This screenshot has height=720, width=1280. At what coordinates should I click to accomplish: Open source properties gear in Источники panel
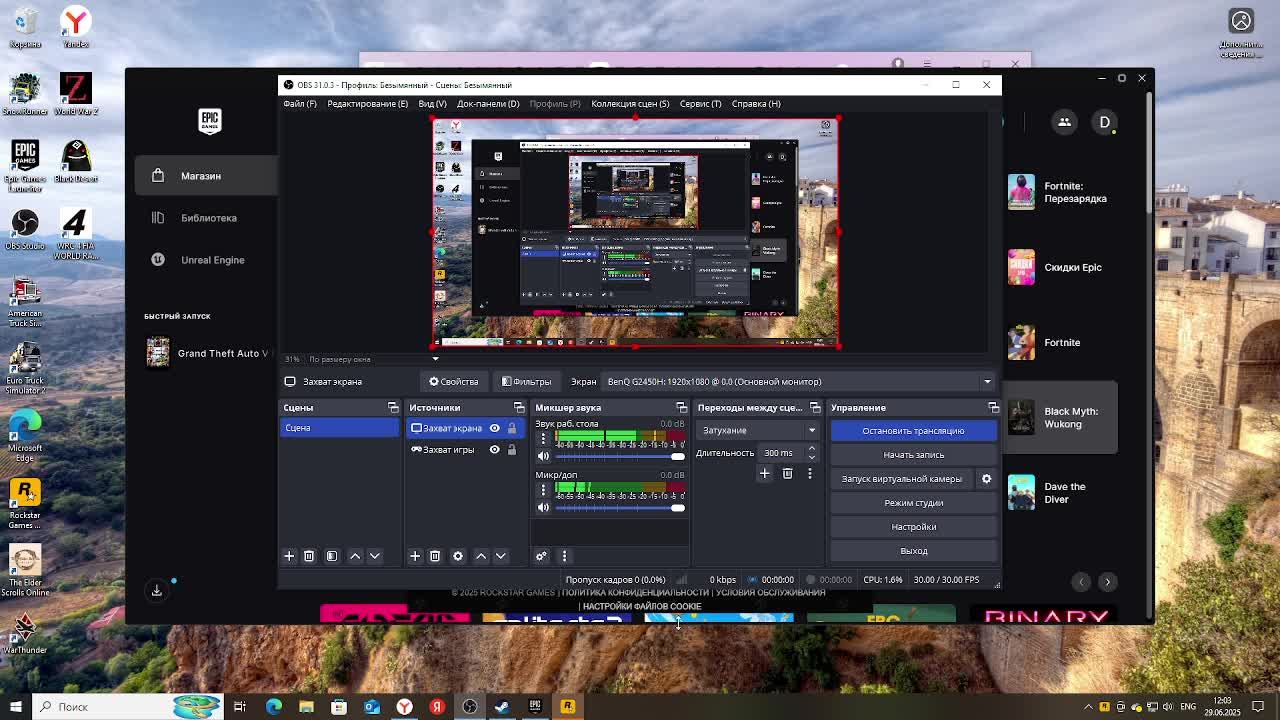458,556
